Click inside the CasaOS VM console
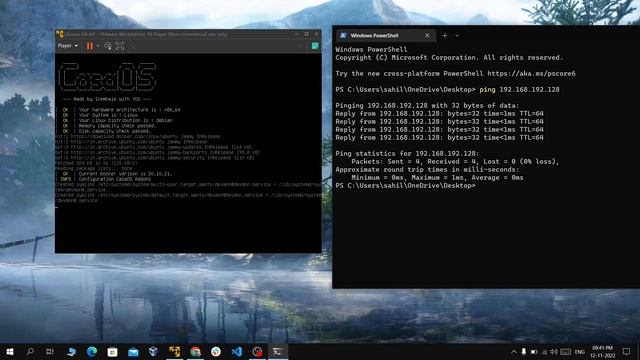The height and width of the screenshot is (360, 640). (188, 153)
